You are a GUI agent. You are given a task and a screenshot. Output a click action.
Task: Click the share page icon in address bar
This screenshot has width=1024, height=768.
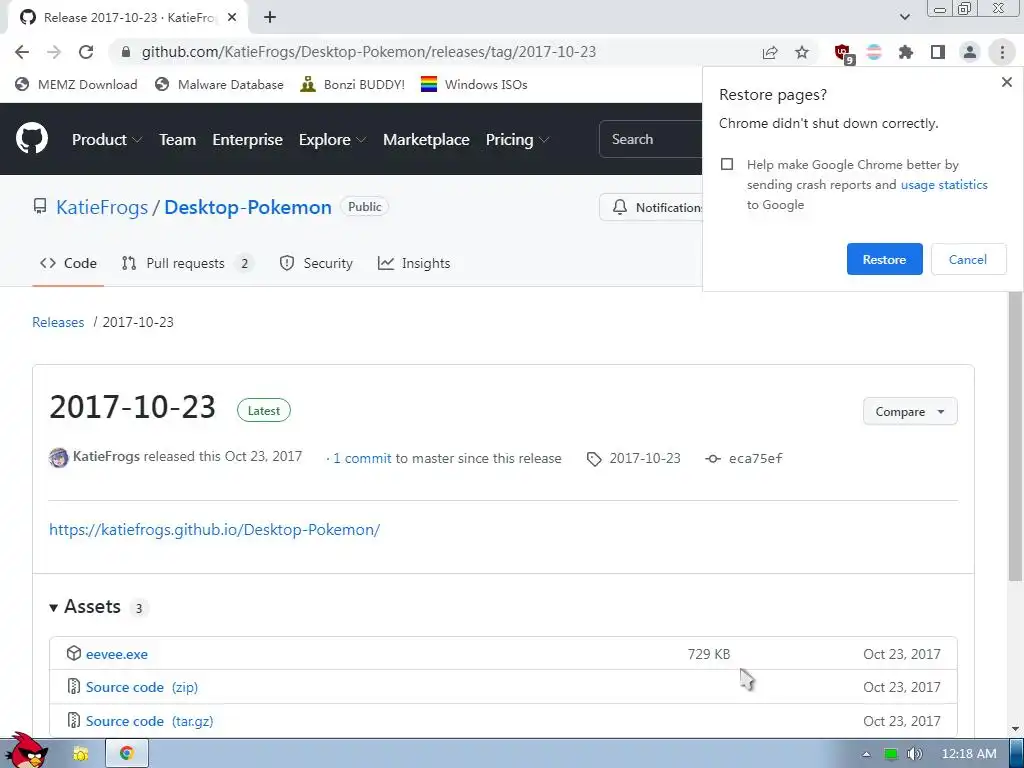point(770,52)
